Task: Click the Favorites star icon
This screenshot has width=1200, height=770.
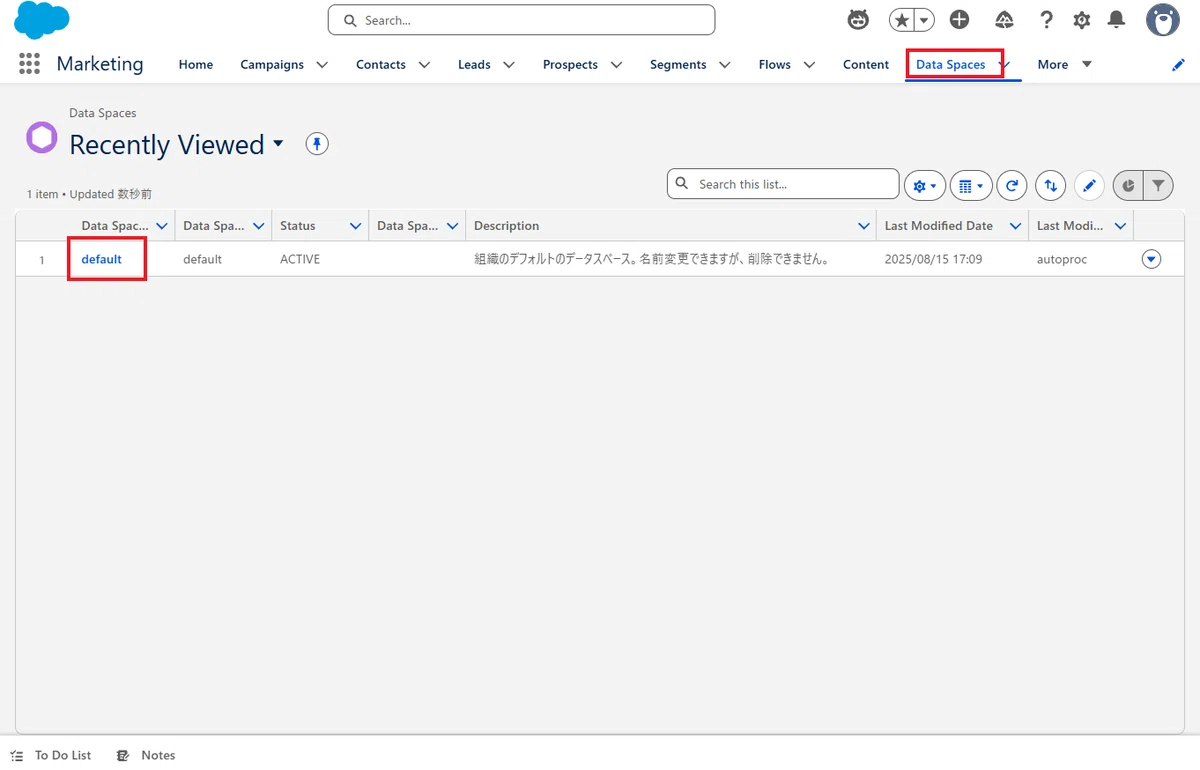Action: coord(902,20)
